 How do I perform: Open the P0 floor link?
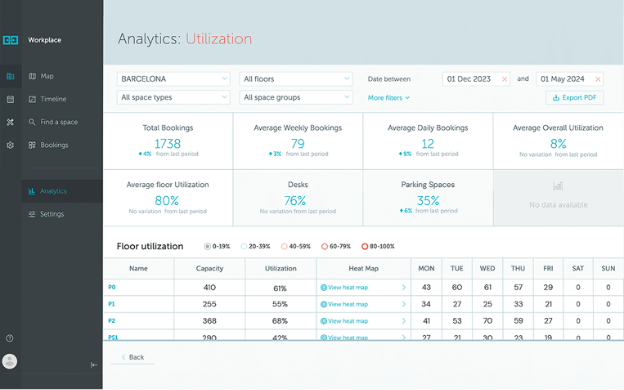click(x=112, y=287)
